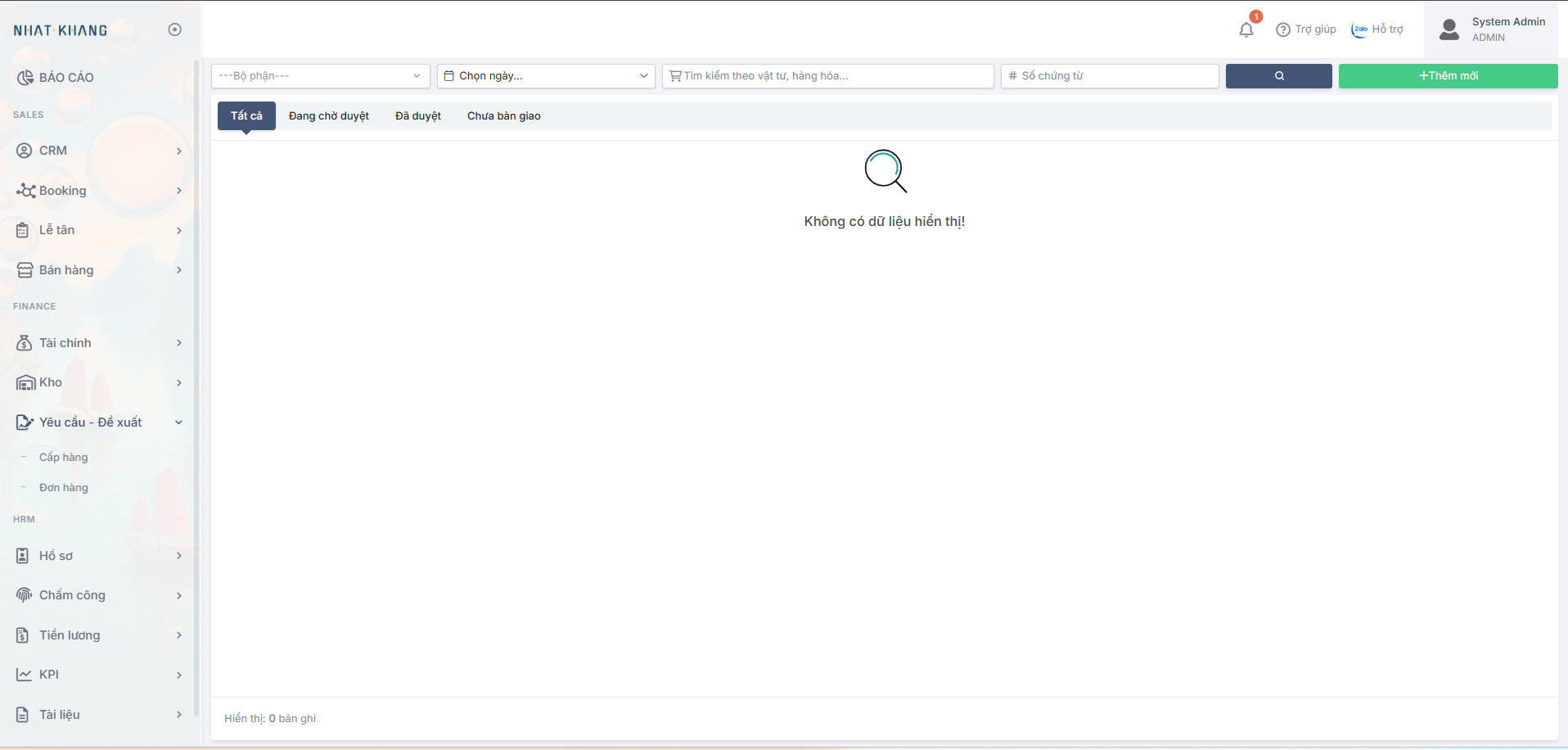1568x750 pixels.
Task: Click the notification bell icon
Action: 1246,30
